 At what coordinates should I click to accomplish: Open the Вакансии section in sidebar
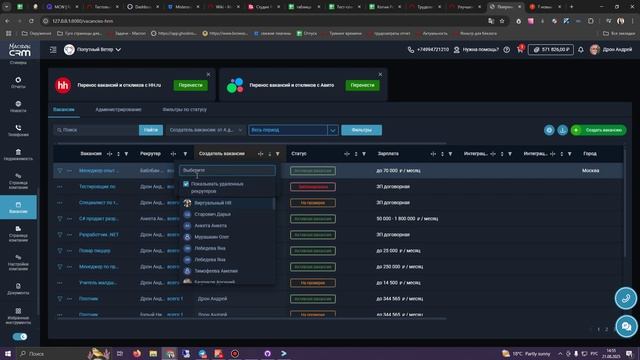(x=18, y=207)
